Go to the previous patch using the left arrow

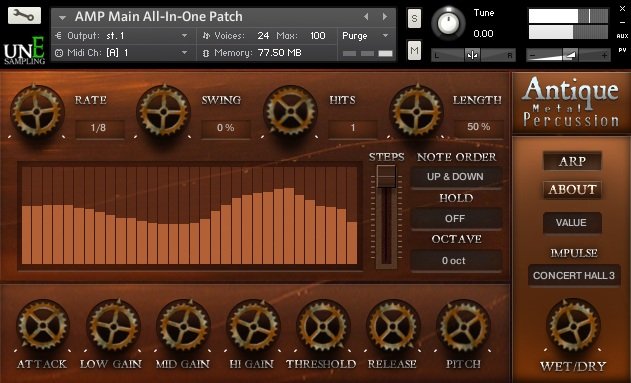pos(365,16)
